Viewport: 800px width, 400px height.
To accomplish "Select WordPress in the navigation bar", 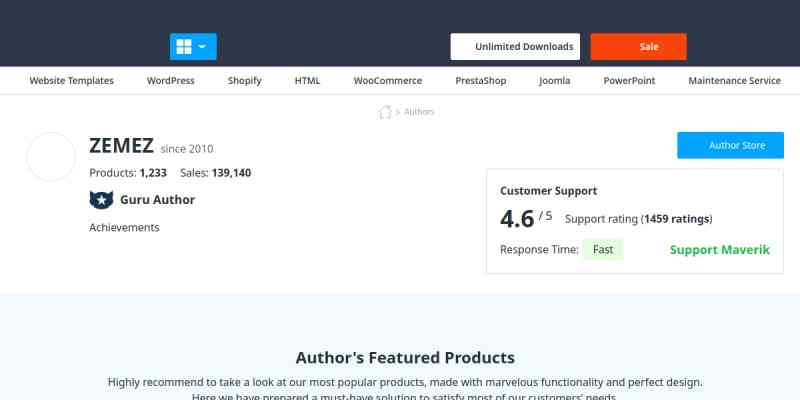I will point(171,81).
